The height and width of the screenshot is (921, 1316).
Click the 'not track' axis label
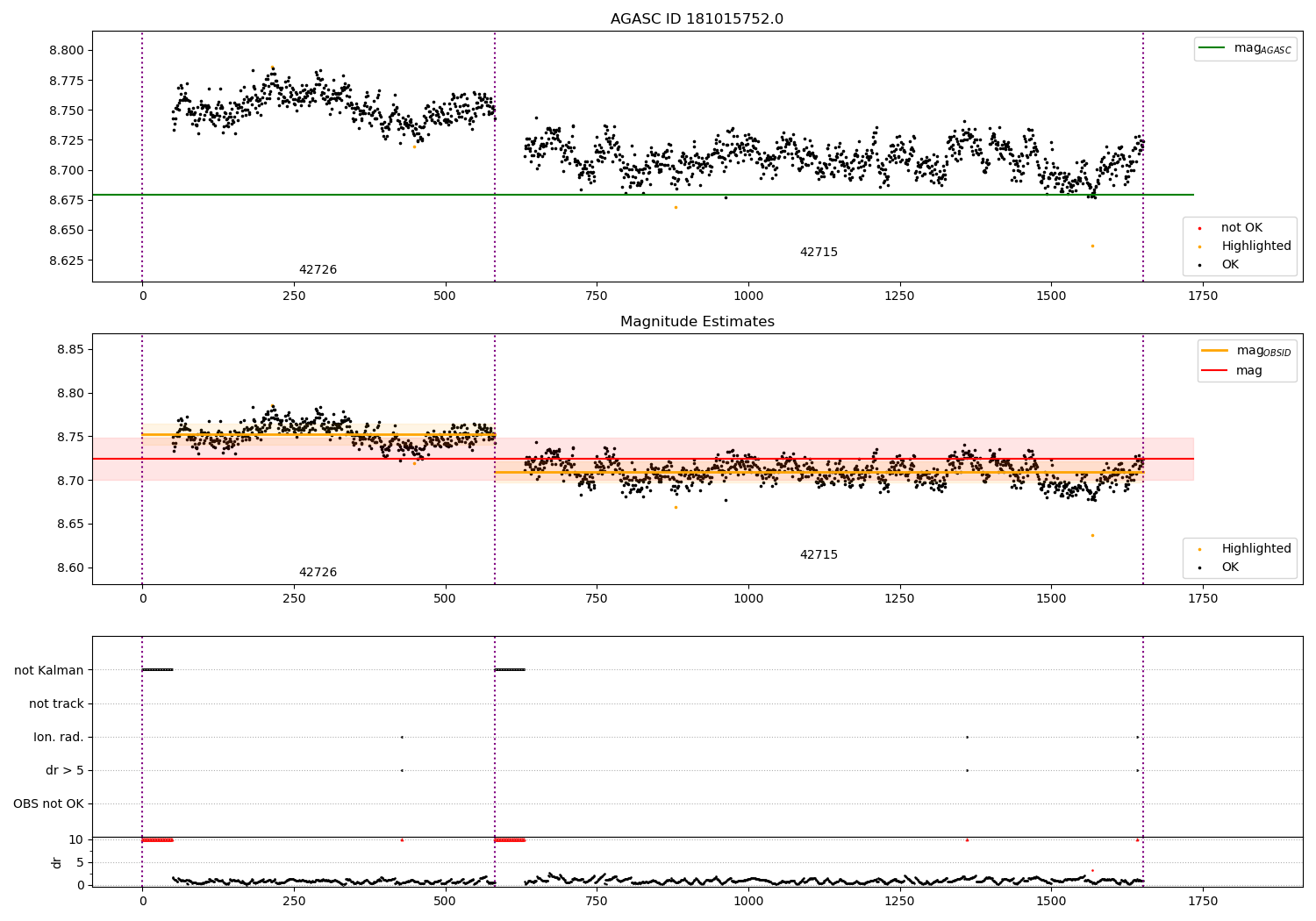(x=56, y=704)
